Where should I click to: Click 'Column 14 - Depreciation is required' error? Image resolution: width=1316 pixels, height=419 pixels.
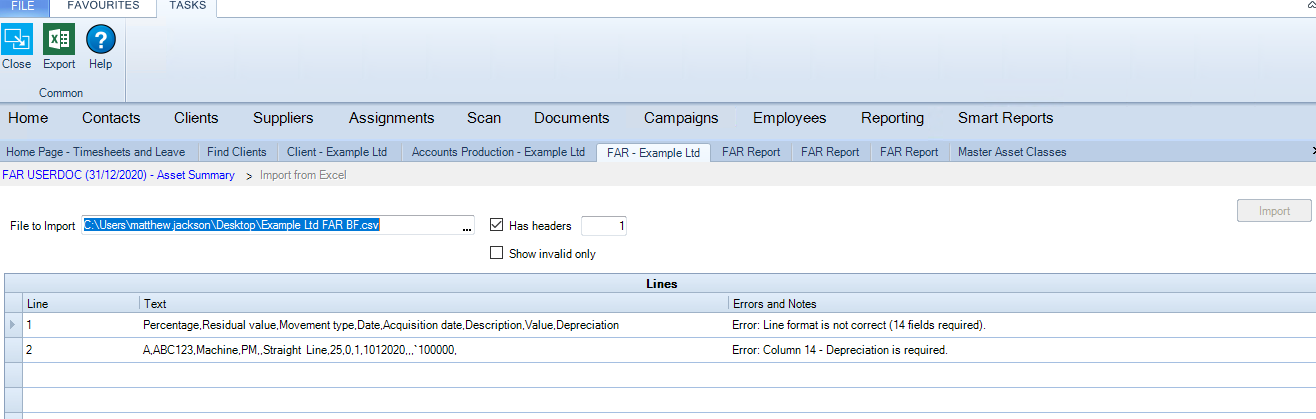click(x=1022, y=350)
